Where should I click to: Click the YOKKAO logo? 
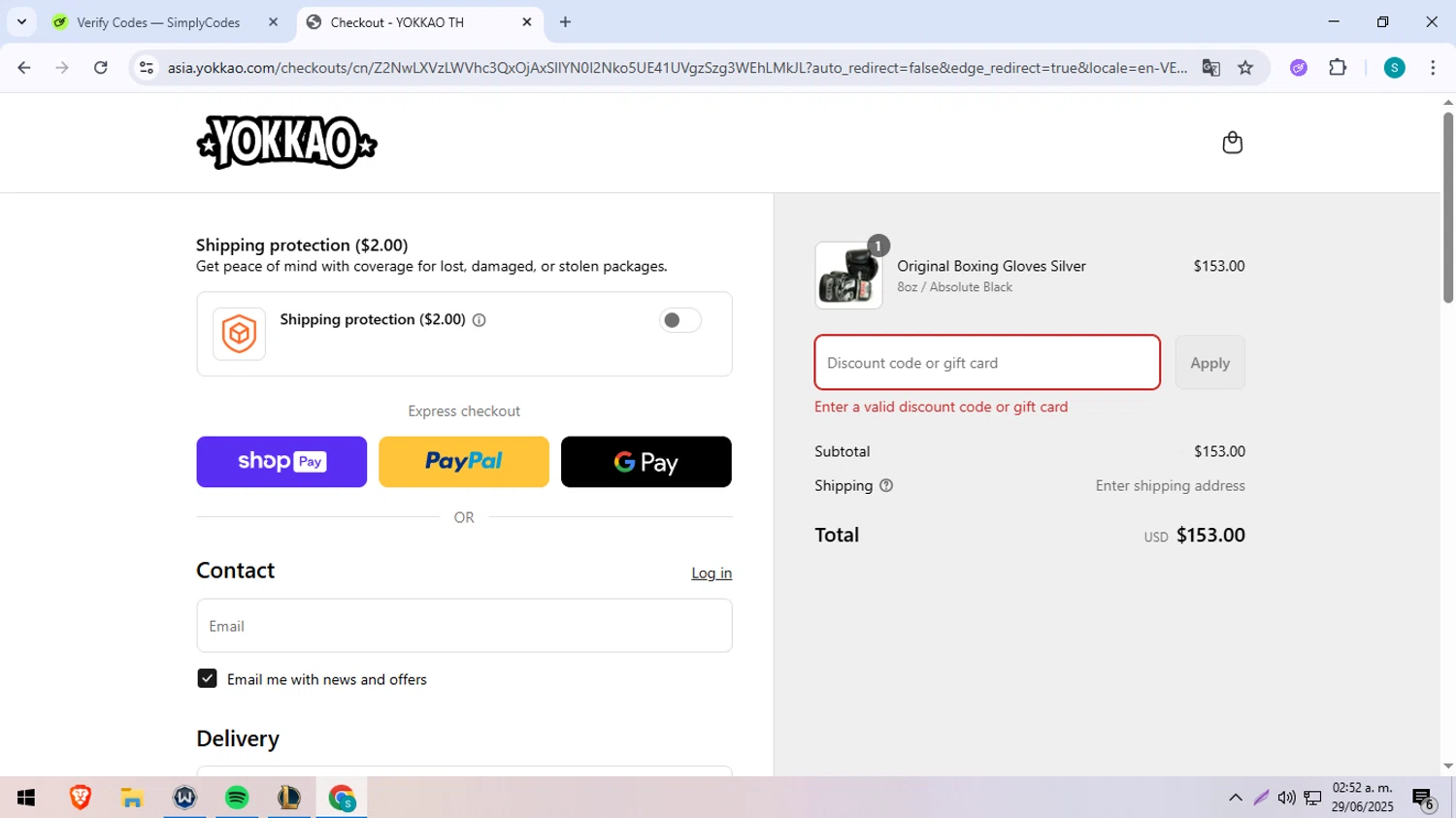tap(286, 143)
